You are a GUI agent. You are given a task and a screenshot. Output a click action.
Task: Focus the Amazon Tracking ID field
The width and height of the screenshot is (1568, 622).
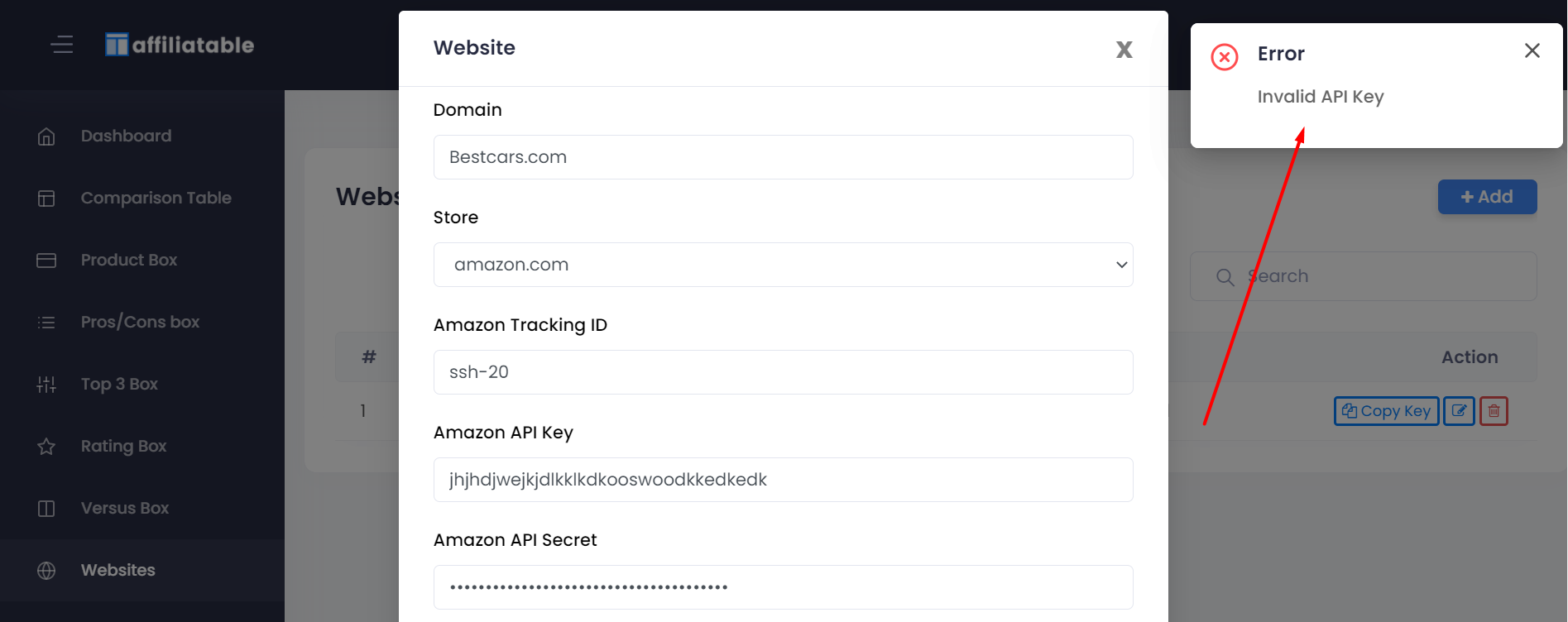point(783,372)
